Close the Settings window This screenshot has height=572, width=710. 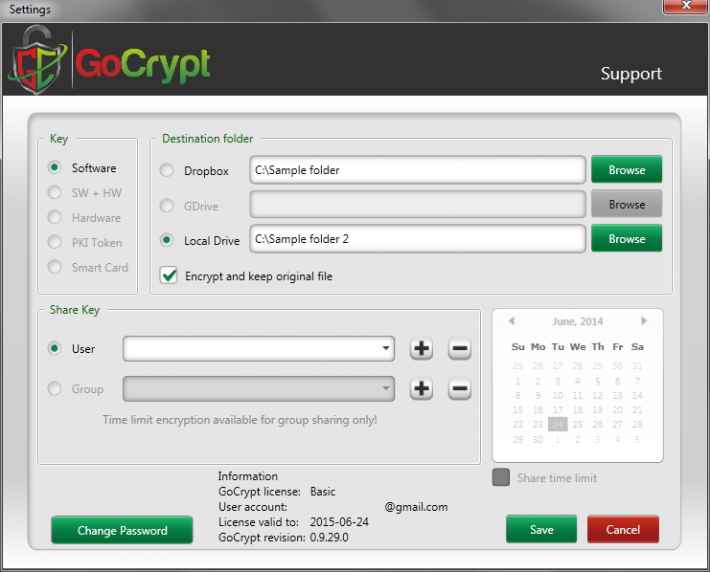pos(686,6)
